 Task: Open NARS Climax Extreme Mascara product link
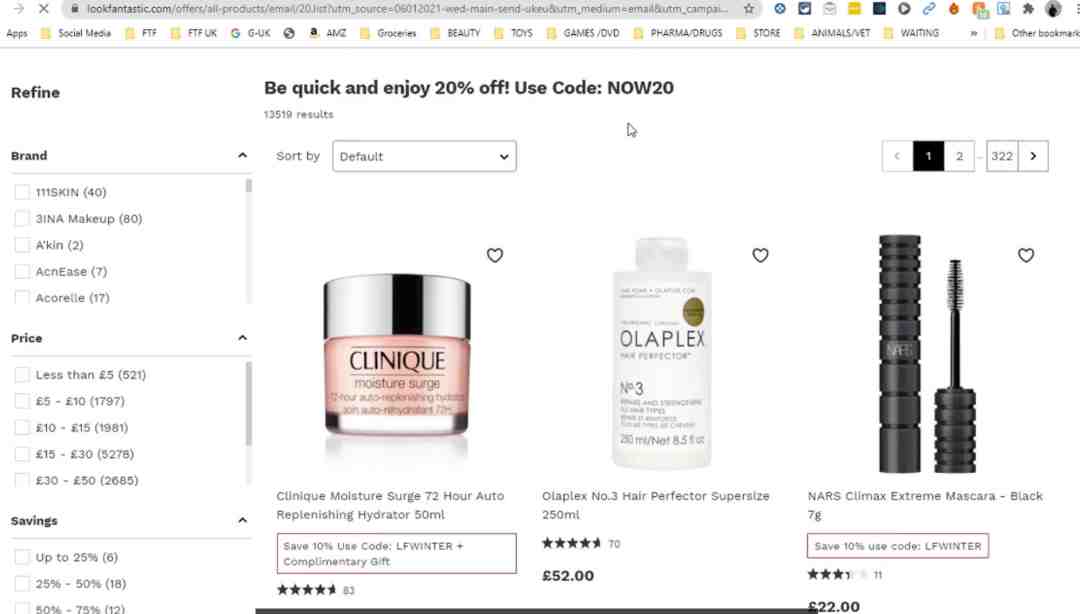925,505
